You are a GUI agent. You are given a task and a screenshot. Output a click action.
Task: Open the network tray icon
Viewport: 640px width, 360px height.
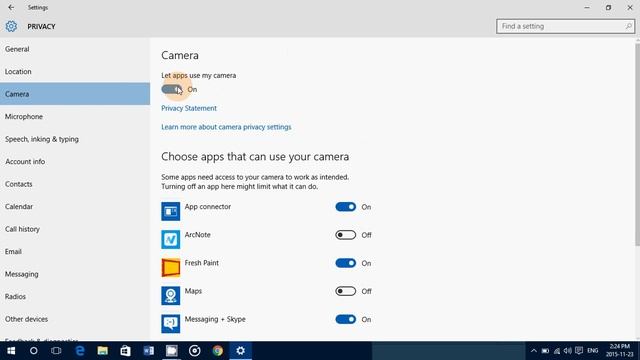pos(557,351)
